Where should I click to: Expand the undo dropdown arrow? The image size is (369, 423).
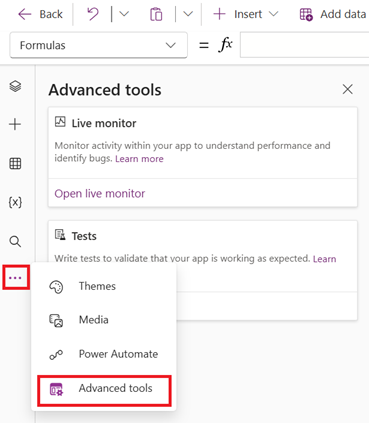coord(124,14)
